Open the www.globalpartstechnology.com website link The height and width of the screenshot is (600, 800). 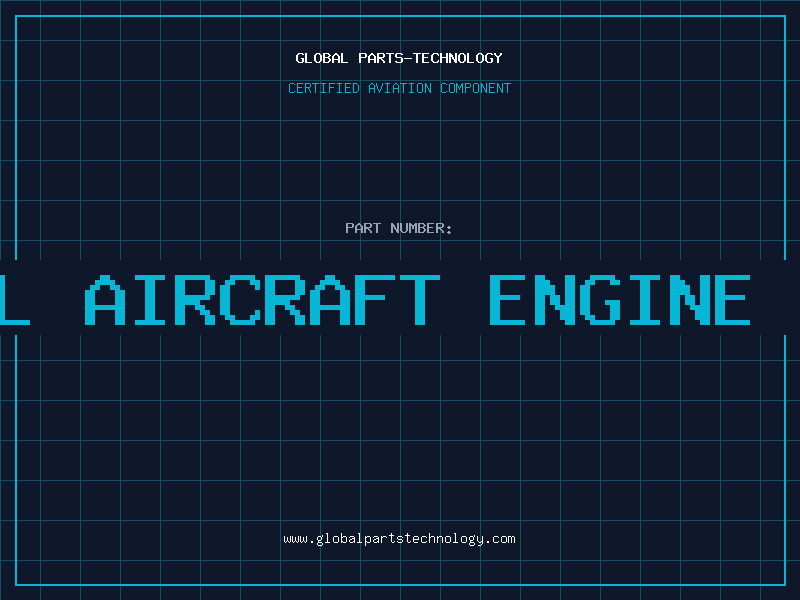399,539
